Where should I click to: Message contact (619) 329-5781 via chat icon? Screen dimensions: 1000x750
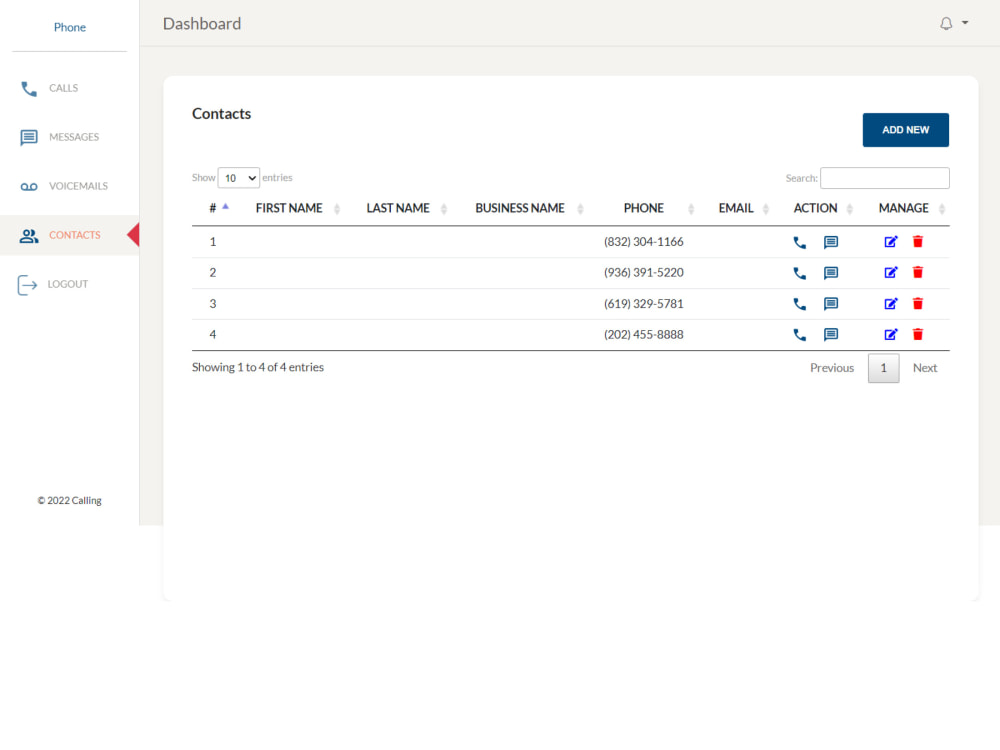click(x=830, y=304)
